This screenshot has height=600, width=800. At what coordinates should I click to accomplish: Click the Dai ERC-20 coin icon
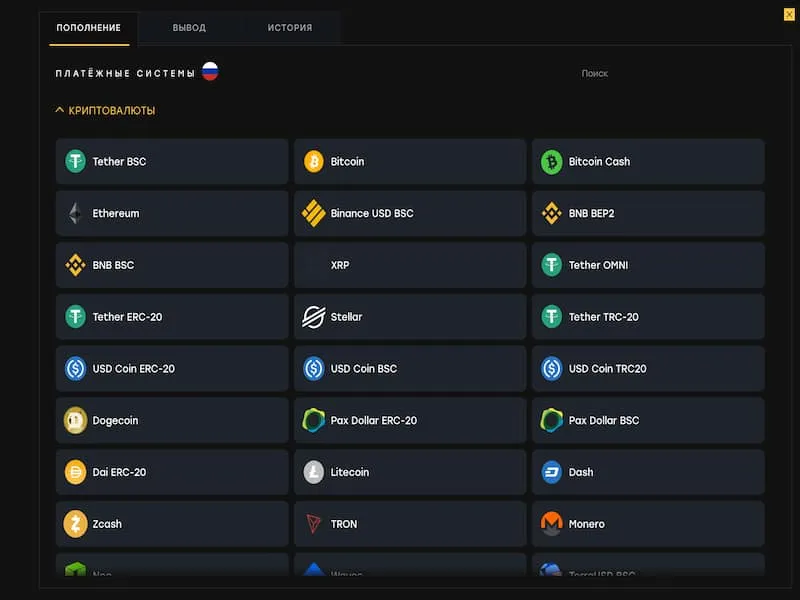(76, 472)
